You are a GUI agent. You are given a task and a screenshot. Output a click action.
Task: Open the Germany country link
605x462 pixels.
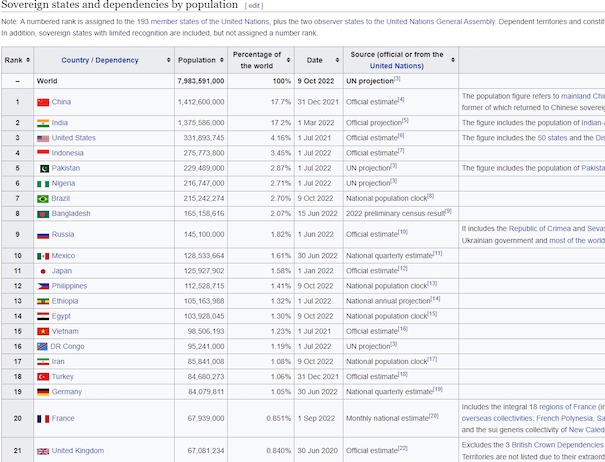[x=67, y=392]
